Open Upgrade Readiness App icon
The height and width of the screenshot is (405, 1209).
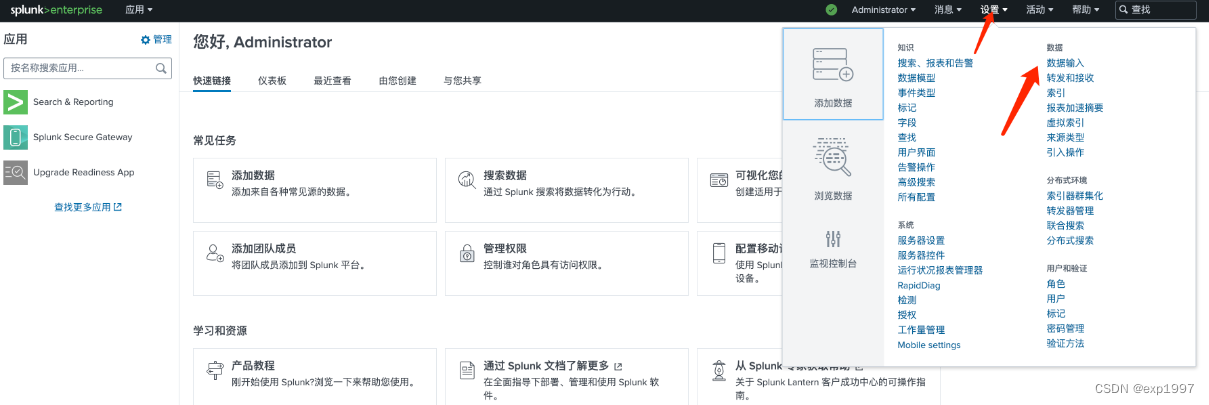[16, 172]
